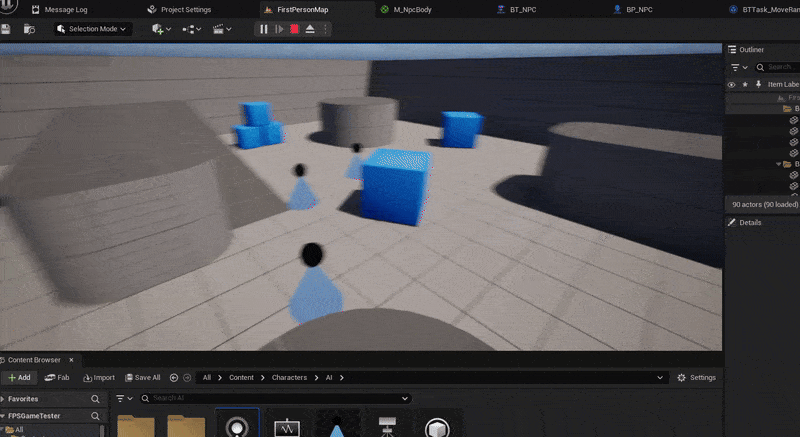The height and width of the screenshot is (437, 800).
Task: Open the chevron after the AI breadcrumb
Action: tap(342, 378)
